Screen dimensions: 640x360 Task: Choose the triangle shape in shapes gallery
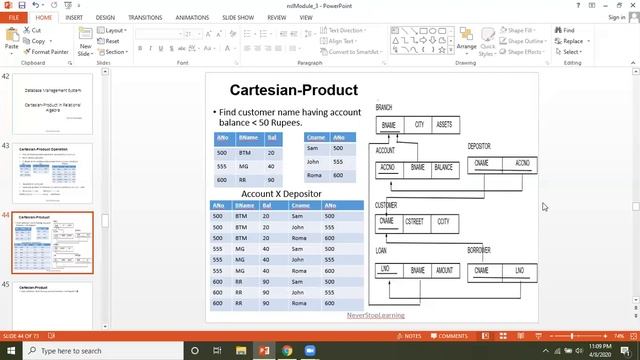pyautogui.click(x=396, y=40)
